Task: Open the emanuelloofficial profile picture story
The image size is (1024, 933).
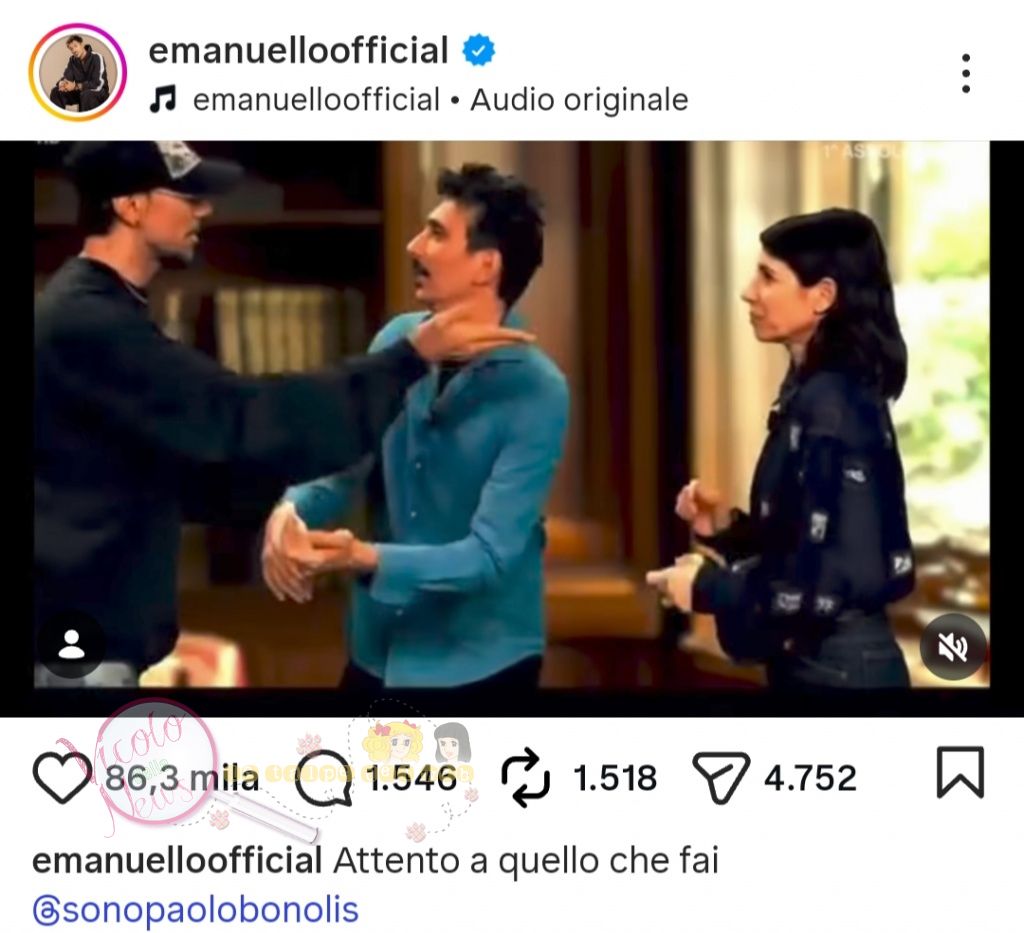Action: (77, 72)
